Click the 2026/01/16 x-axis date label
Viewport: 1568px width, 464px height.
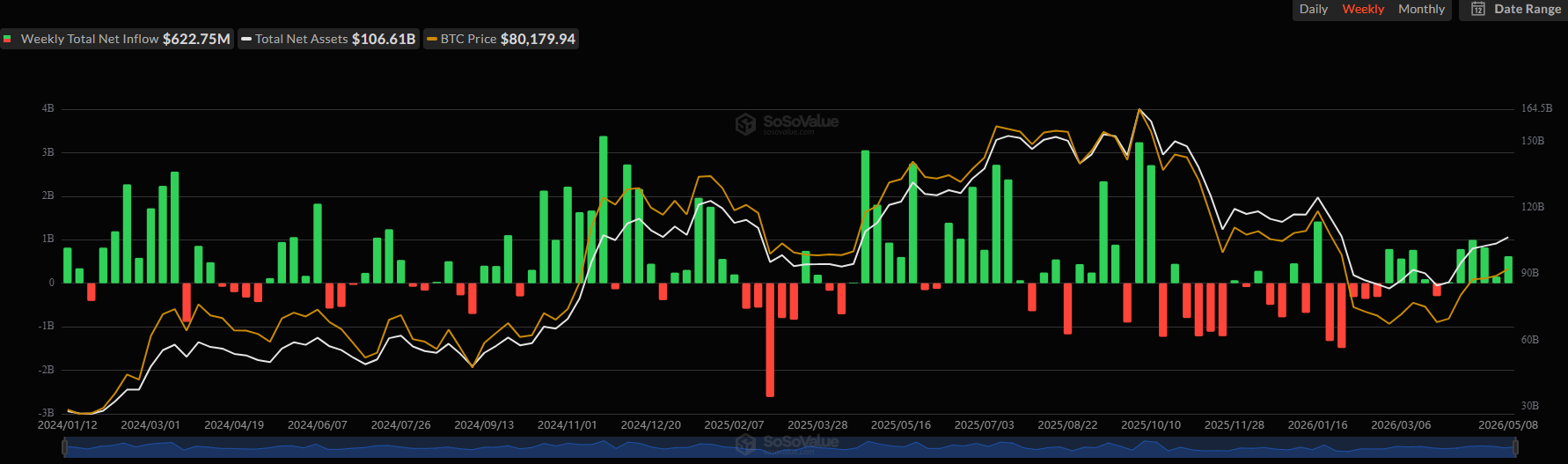[1317, 424]
